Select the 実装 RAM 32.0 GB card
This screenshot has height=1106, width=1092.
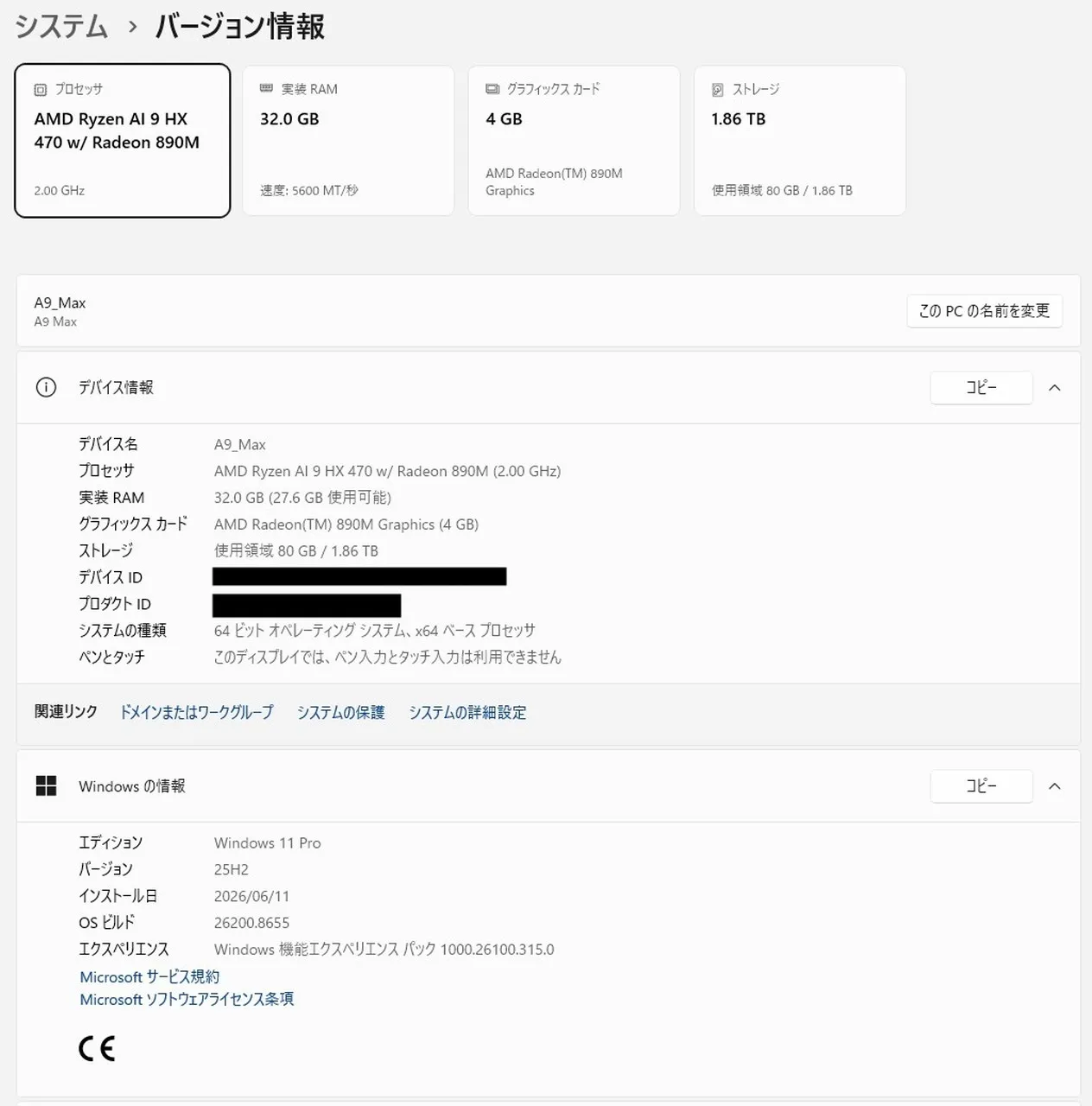click(x=348, y=140)
